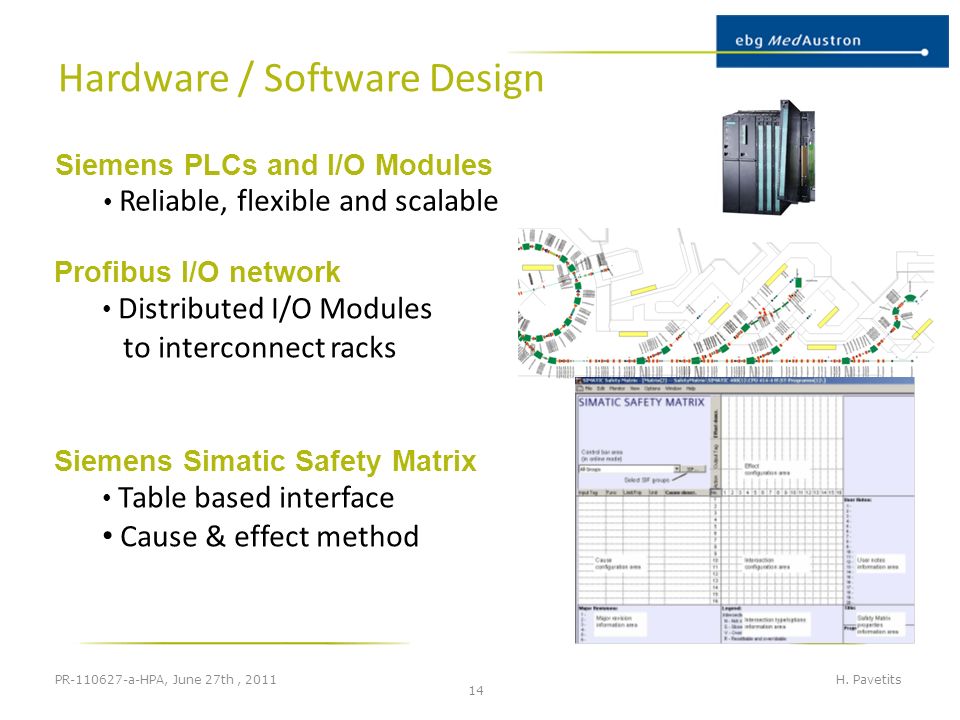The width and height of the screenshot is (960, 720).
Task: Click the 'Cause configuration area' label
Action: (x=618, y=563)
